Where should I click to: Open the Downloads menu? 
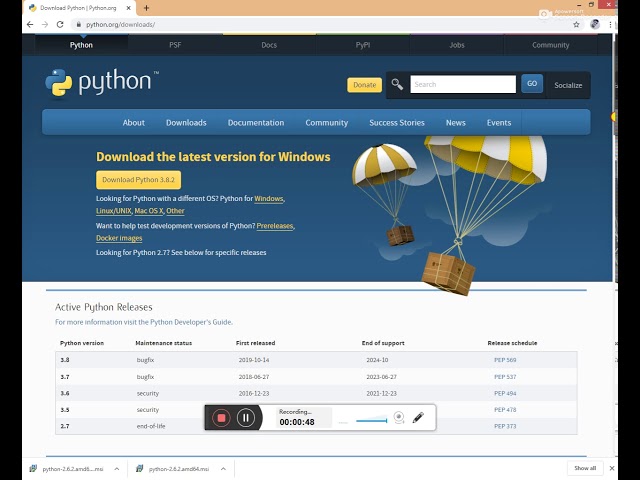pos(186,122)
